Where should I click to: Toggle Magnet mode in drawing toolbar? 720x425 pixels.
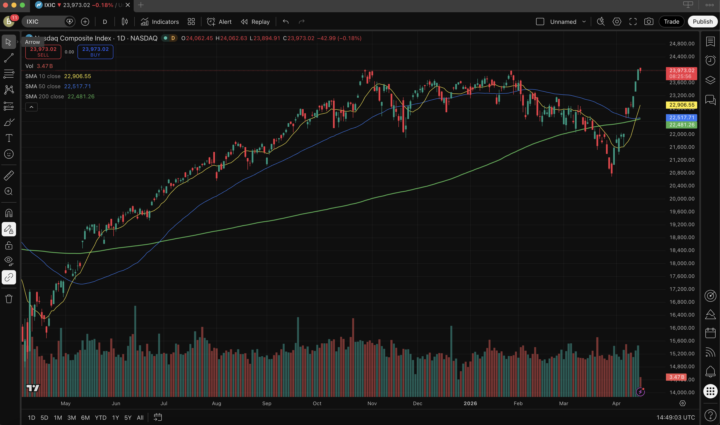(9, 213)
